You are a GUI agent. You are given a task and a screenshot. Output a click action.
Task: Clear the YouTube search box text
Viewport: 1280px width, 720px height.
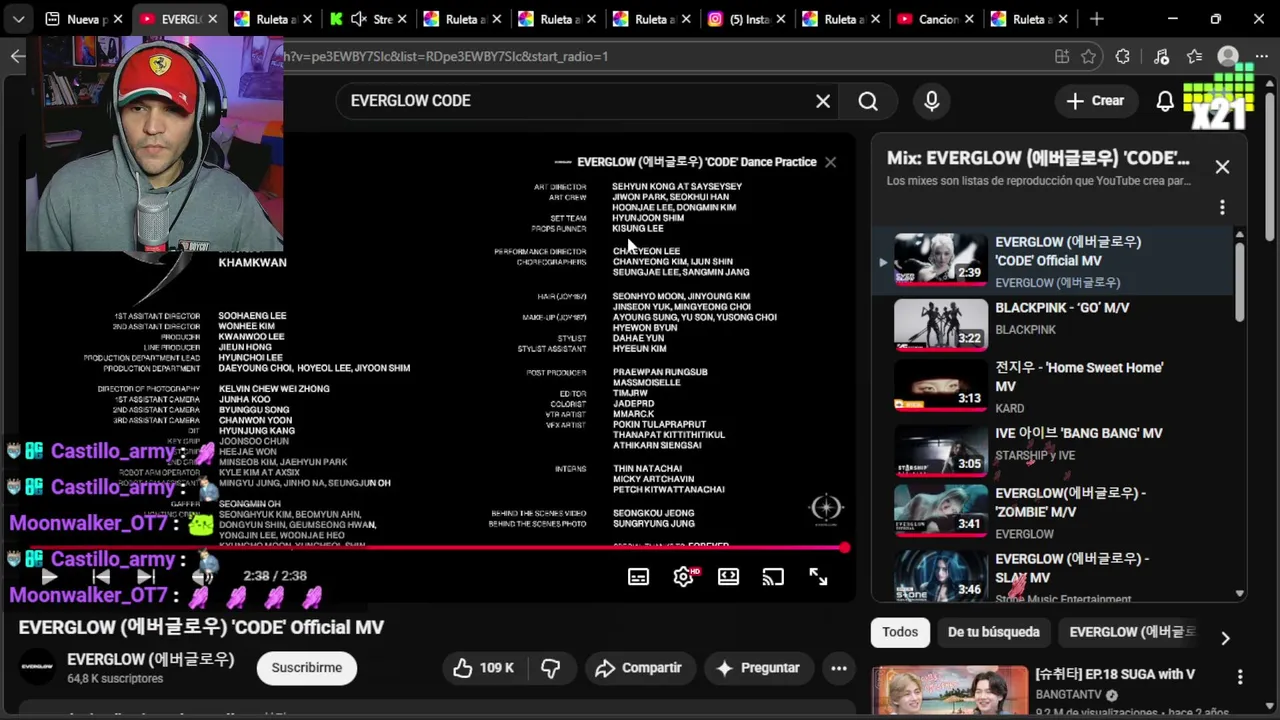823,101
